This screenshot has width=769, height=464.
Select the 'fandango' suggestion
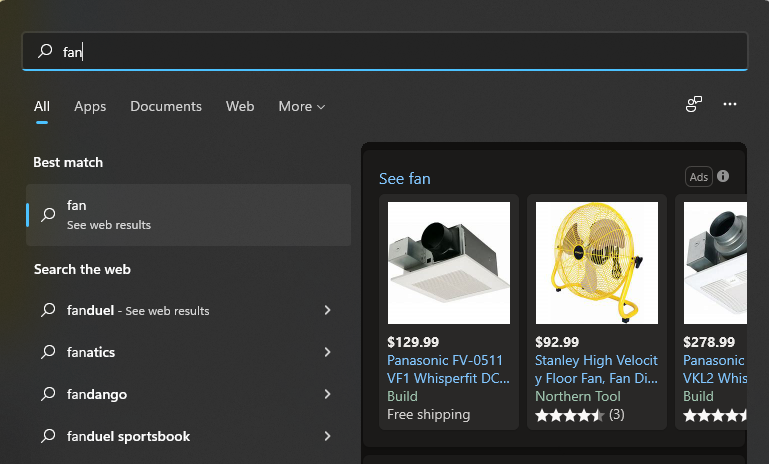[x=189, y=394]
